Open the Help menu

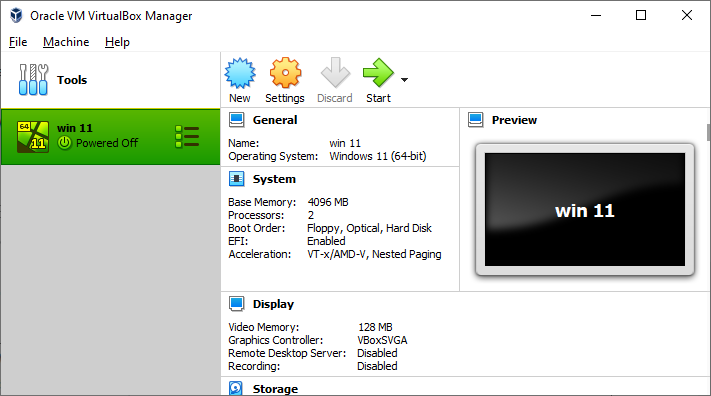tap(117, 42)
